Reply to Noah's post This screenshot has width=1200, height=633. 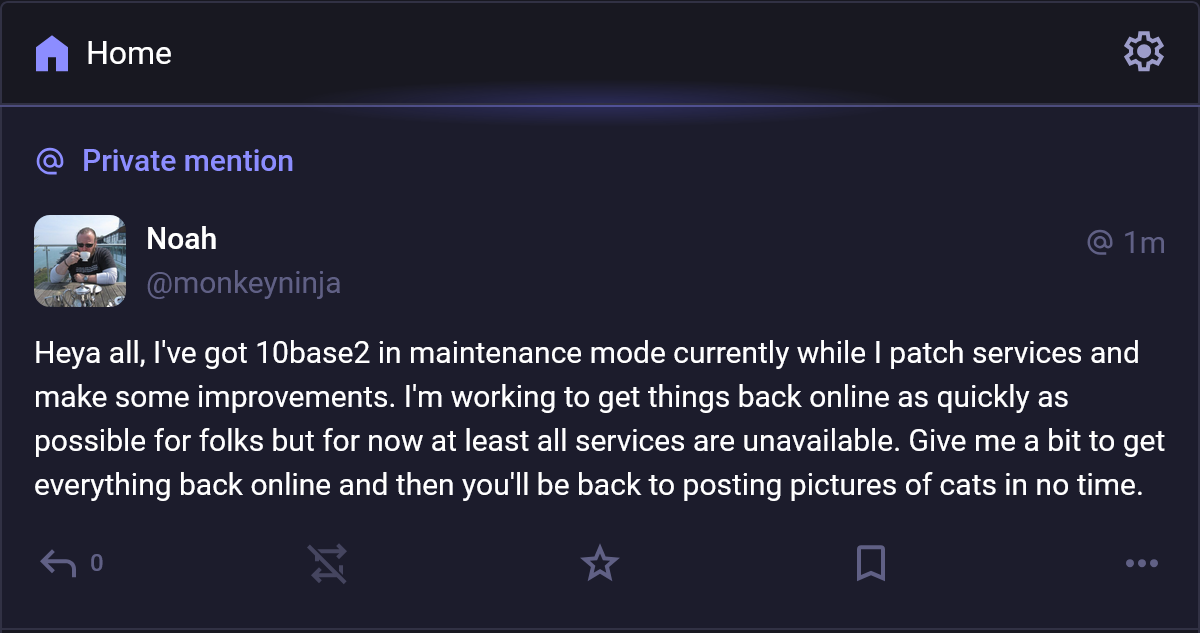coord(58,564)
